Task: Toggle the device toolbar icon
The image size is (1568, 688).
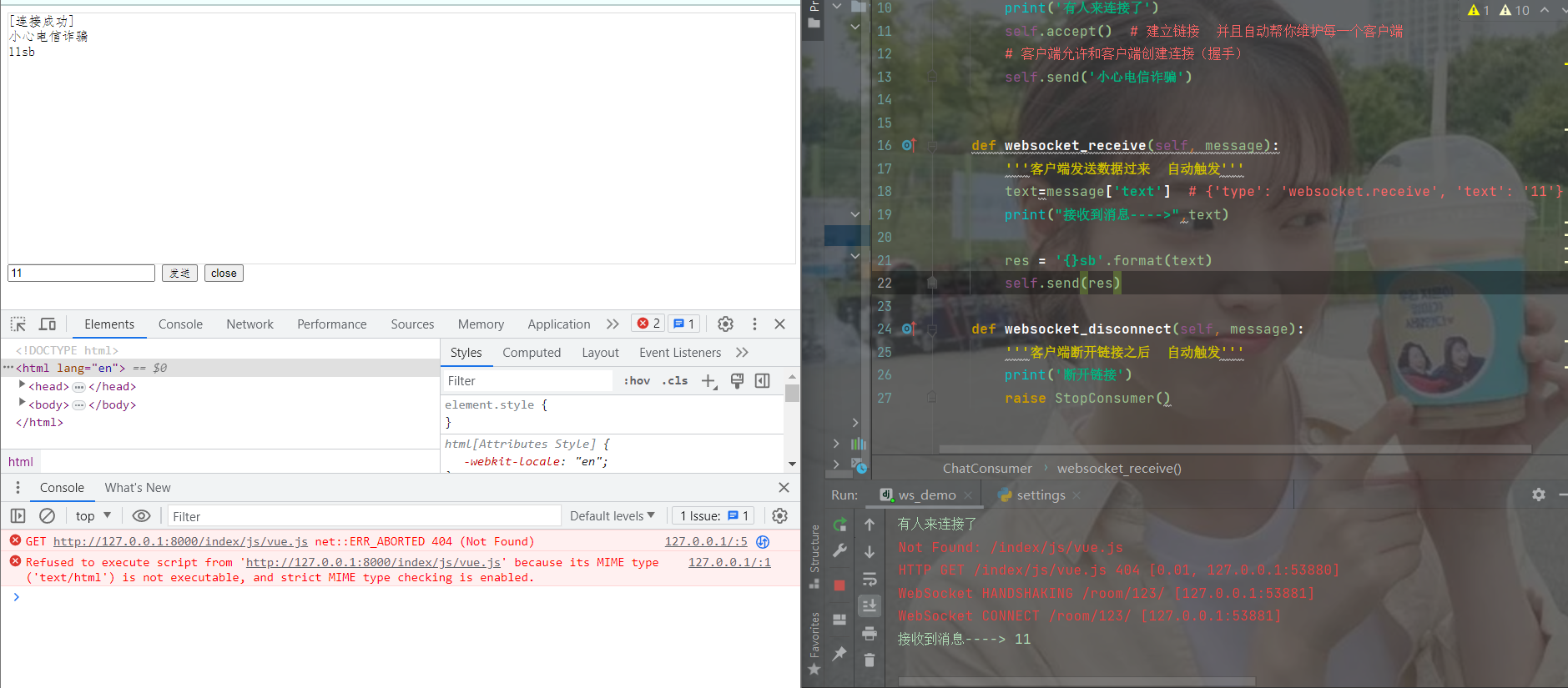Action: tap(48, 324)
